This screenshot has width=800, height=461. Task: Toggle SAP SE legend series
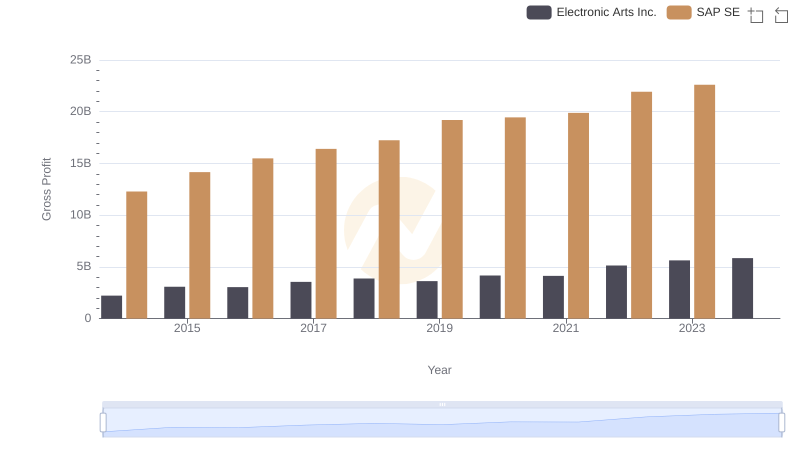[x=703, y=12]
